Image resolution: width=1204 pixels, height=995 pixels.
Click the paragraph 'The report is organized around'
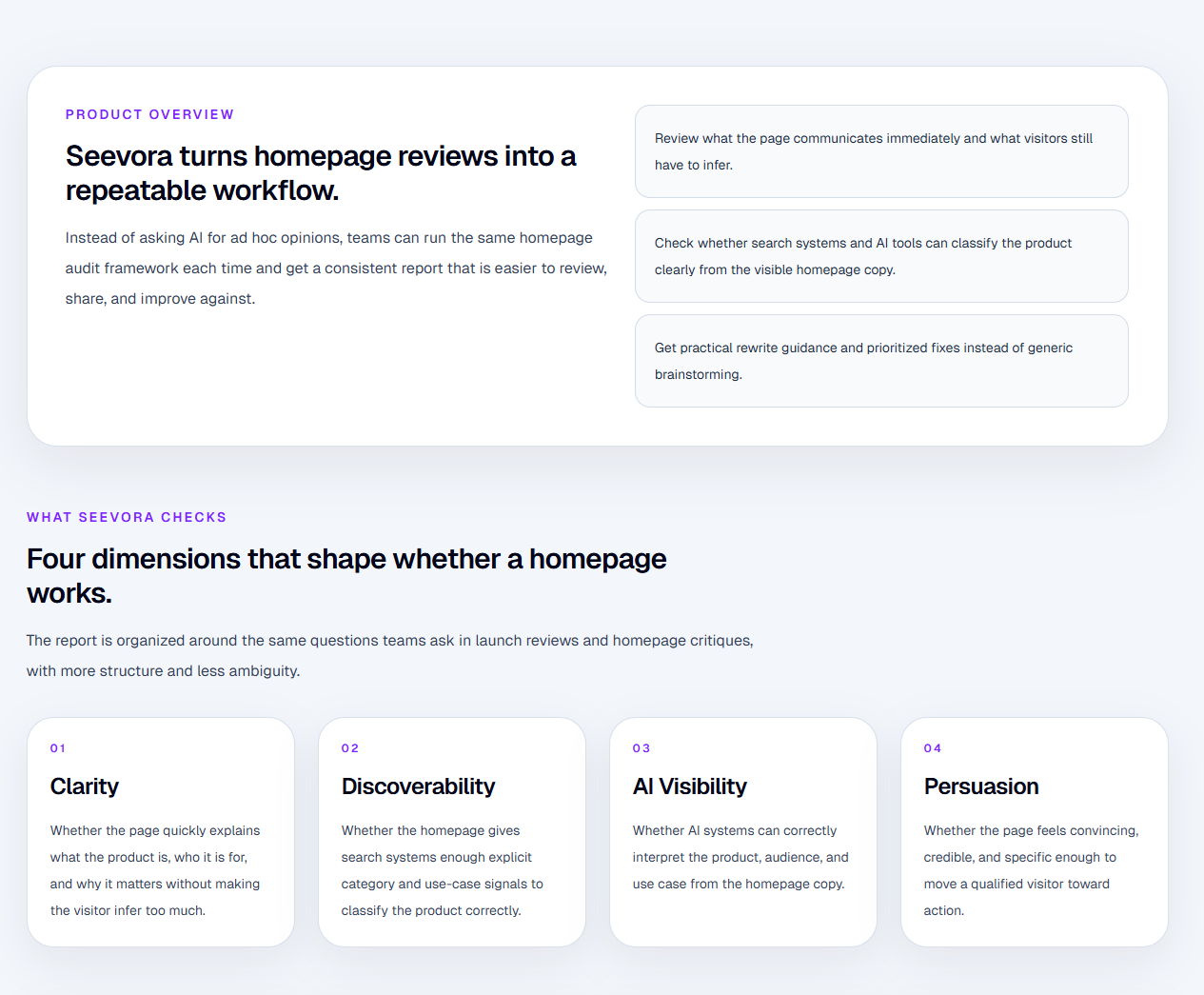(x=390, y=656)
